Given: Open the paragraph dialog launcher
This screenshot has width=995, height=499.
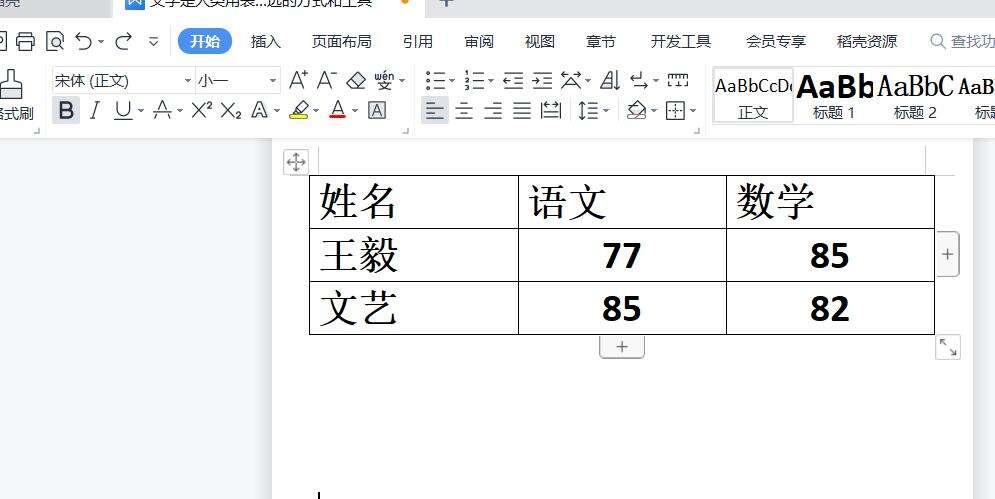Looking at the screenshot, I should 697,131.
